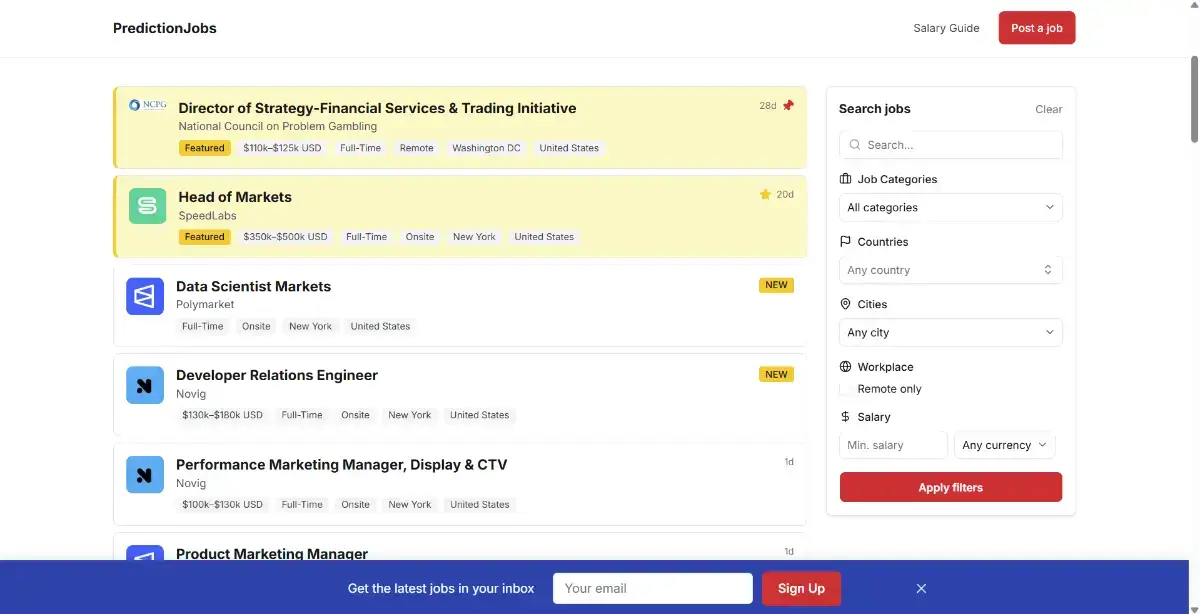Click the Novig logo on Developer Relations Engineer
Viewport: 1200px width, 614px height.
[145, 385]
